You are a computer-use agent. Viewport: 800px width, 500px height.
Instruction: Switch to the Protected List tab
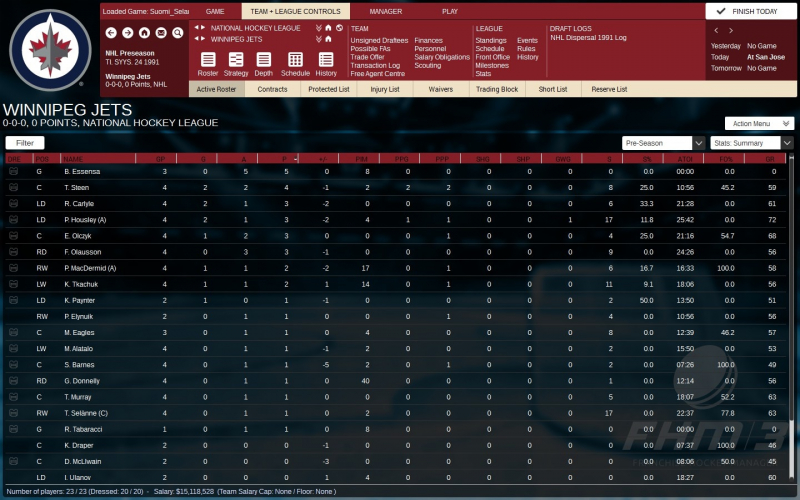click(329, 89)
